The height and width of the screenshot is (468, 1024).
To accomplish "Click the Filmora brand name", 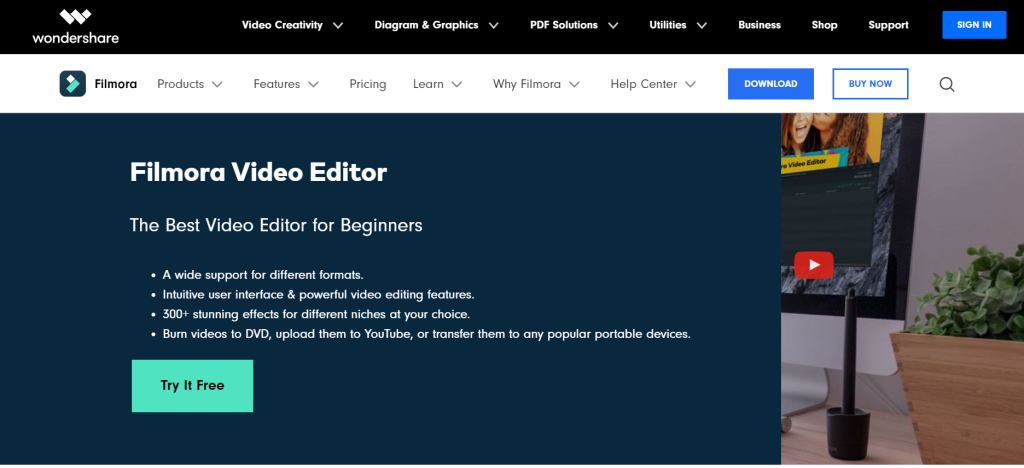I will click(x=116, y=84).
